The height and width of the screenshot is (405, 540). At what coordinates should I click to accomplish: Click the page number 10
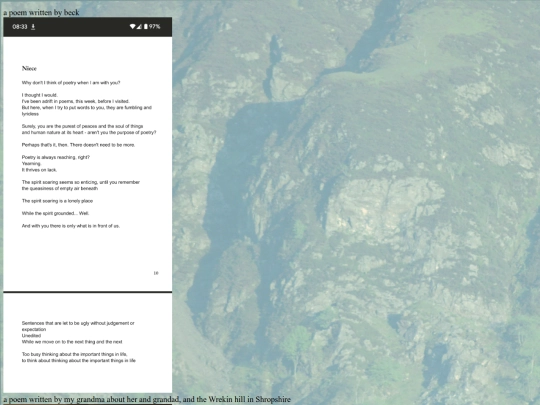(x=156, y=273)
